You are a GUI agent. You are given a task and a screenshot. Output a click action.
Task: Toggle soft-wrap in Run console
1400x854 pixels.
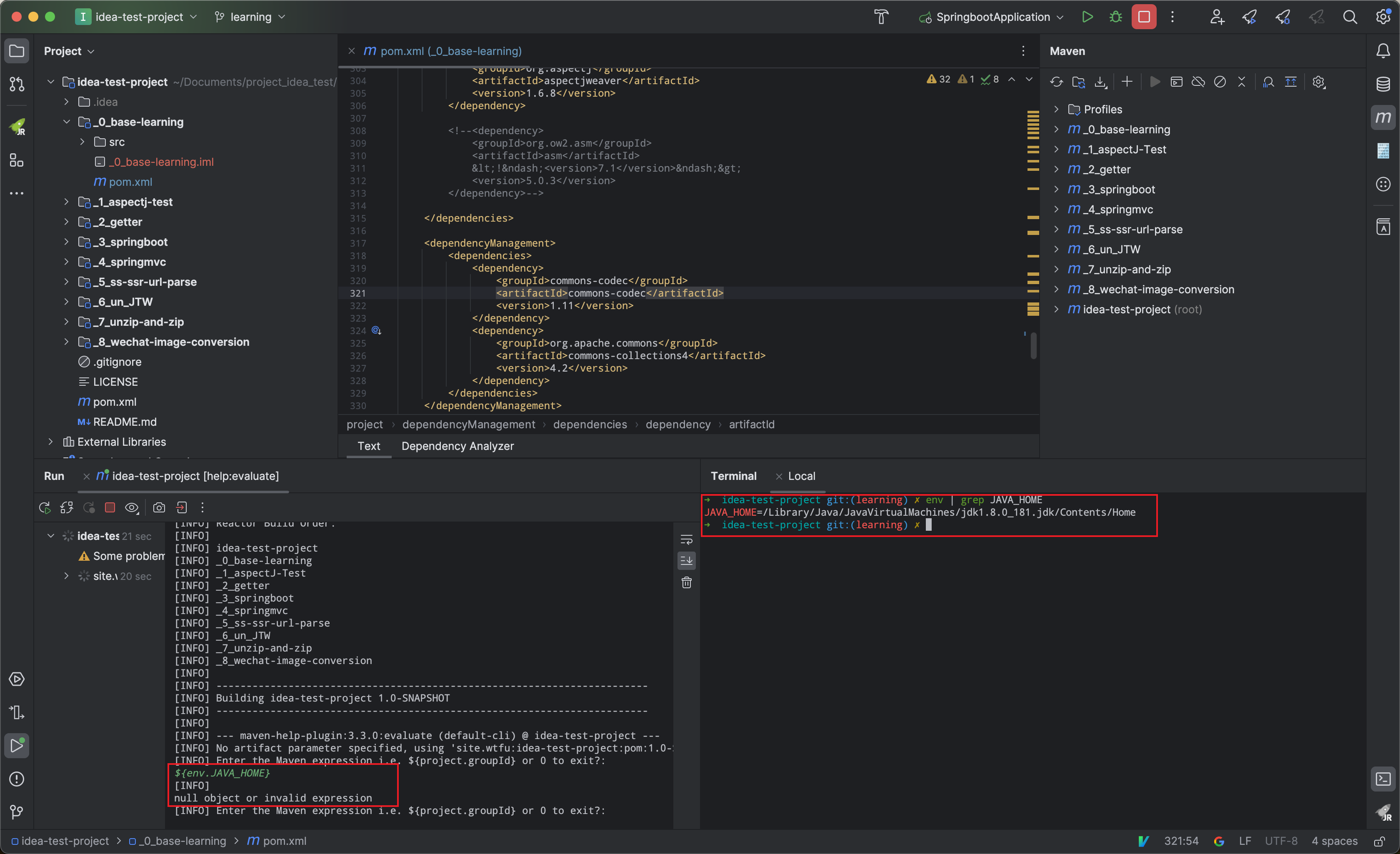point(686,539)
